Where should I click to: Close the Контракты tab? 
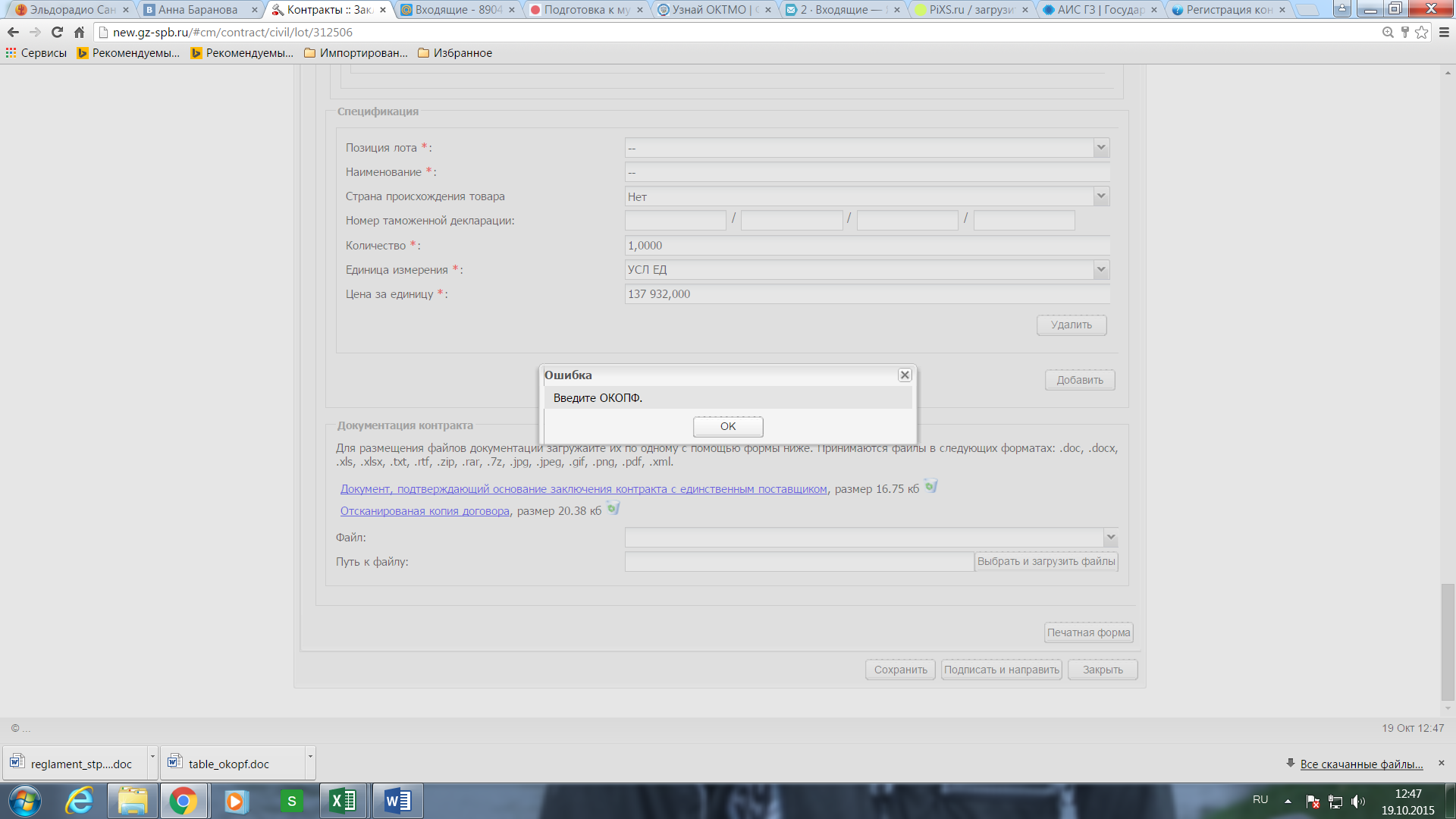click(383, 10)
